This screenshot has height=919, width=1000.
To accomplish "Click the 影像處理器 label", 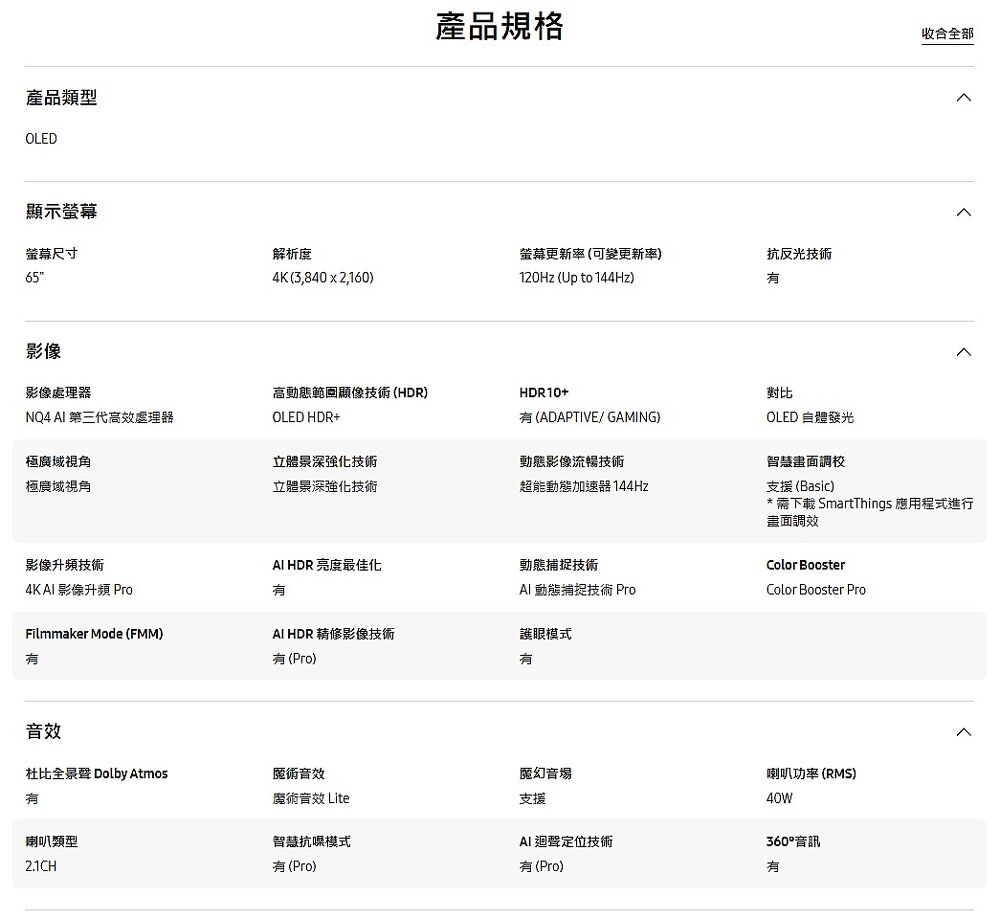I will tap(58, 393).
